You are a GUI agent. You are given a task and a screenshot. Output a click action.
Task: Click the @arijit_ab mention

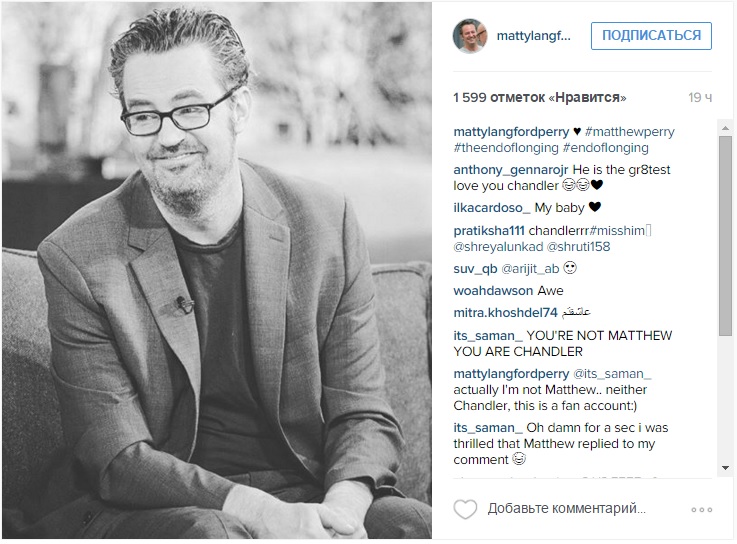(530, 268)
